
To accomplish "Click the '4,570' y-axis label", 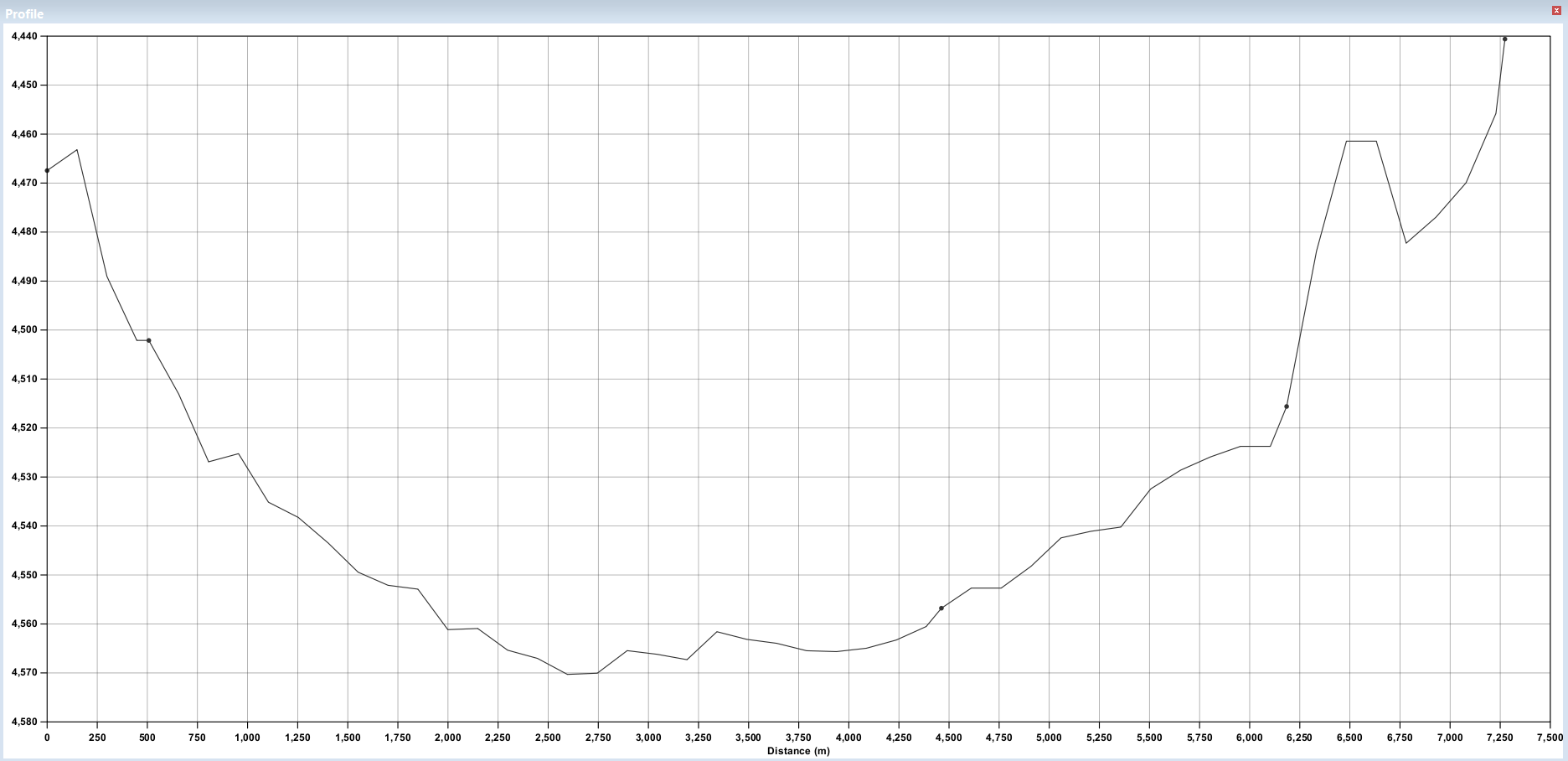I will [x=23, y=673].
